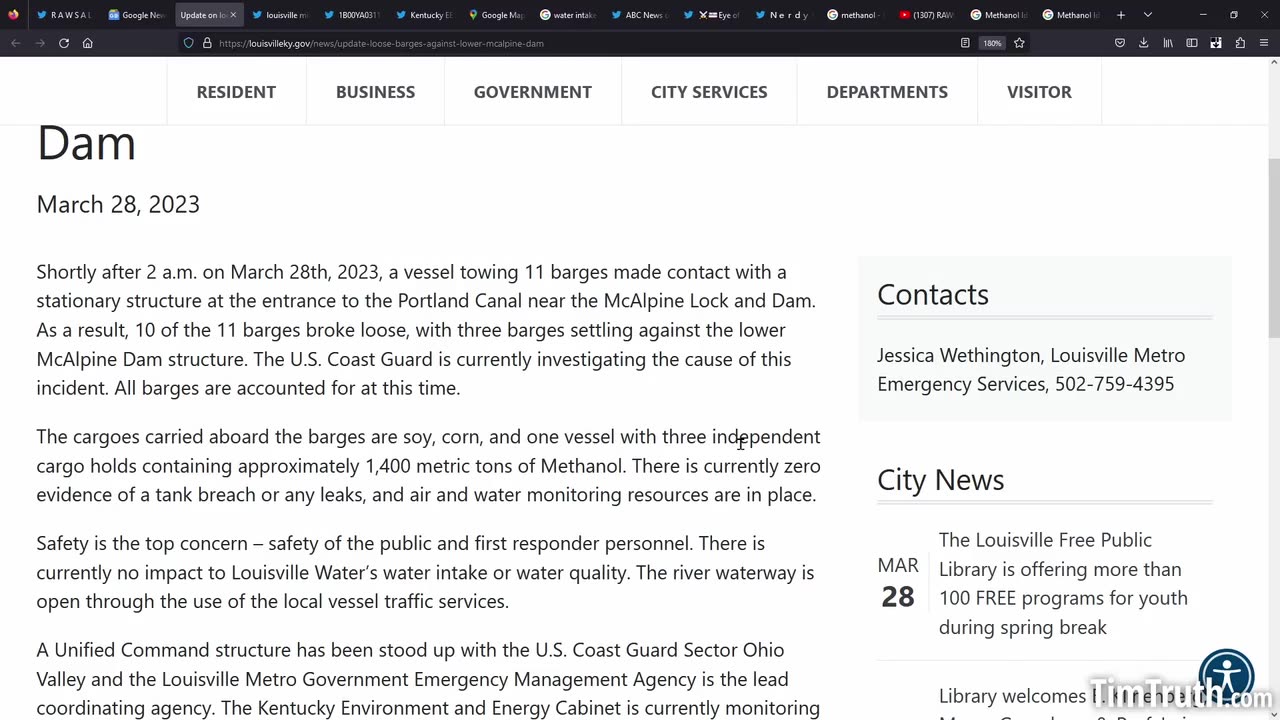Click the forward navigation arrow
This screenshot has height=720, width=1280.
point(40,43)
